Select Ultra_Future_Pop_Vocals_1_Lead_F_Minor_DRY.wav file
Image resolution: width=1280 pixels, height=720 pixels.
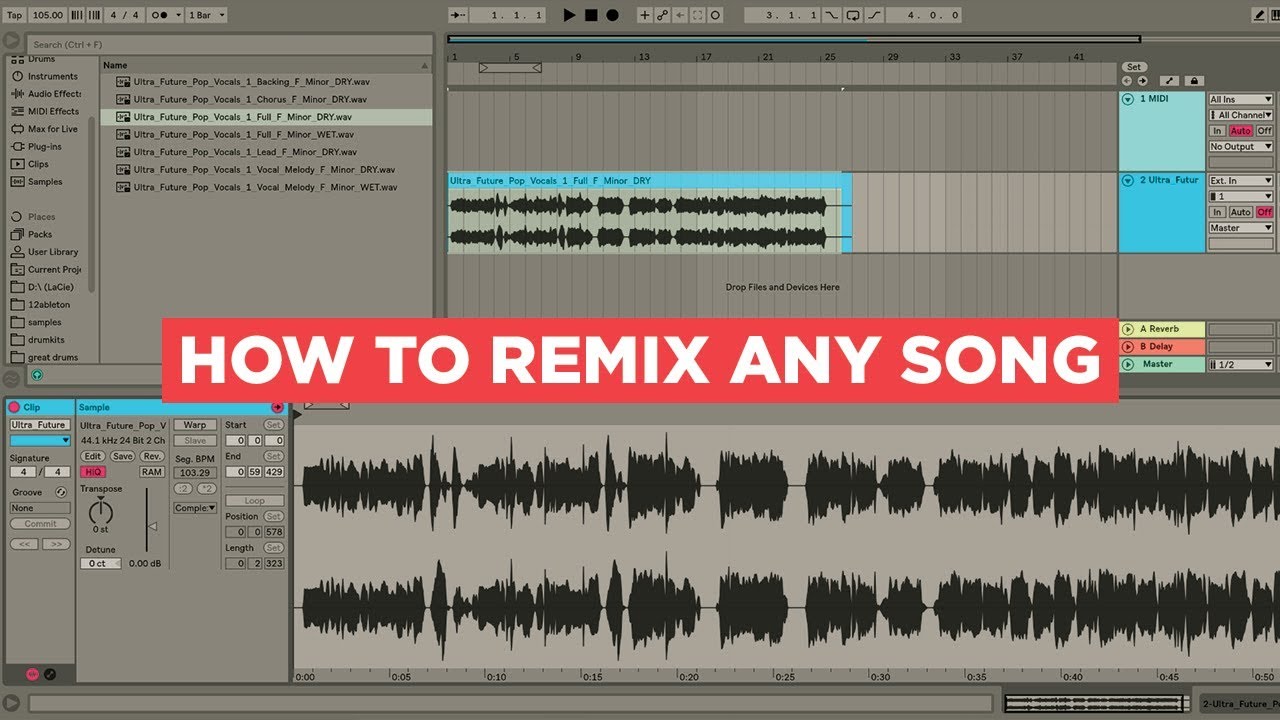245,152
